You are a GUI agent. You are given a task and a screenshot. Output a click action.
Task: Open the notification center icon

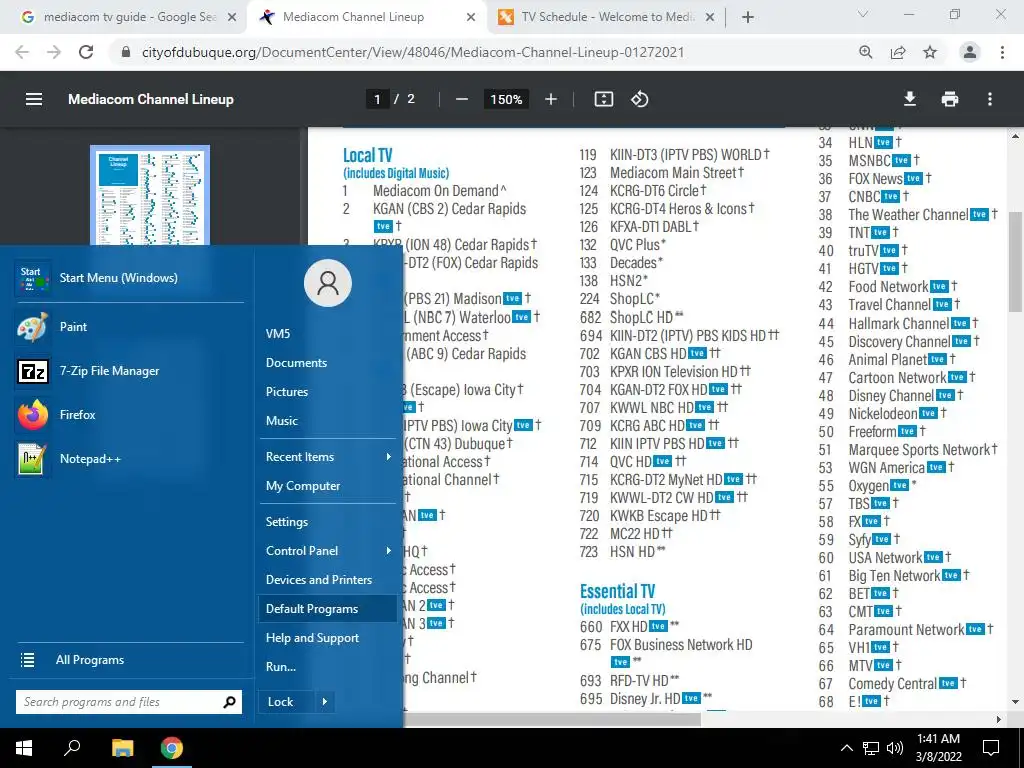pos(991,748)
